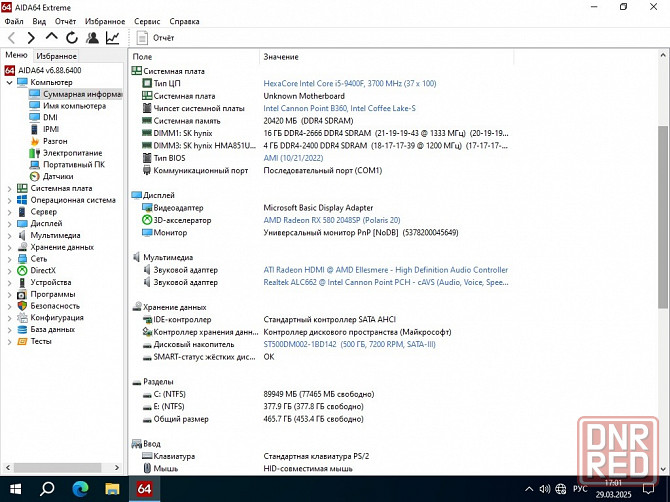Switch to the Меню tab
This screenshot has height=502, width=670.
pos(16,55)
